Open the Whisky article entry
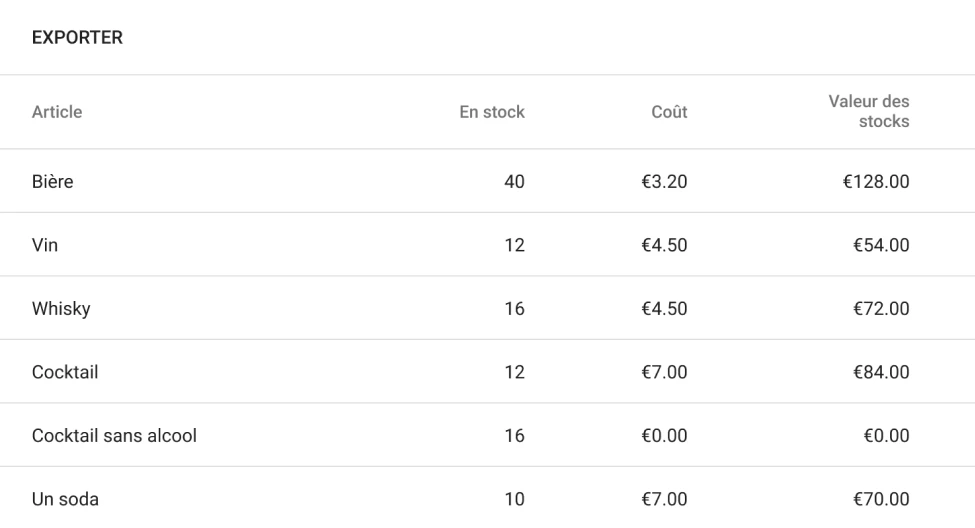This screenshot has height=528, width=975. (x=61, y=308)
